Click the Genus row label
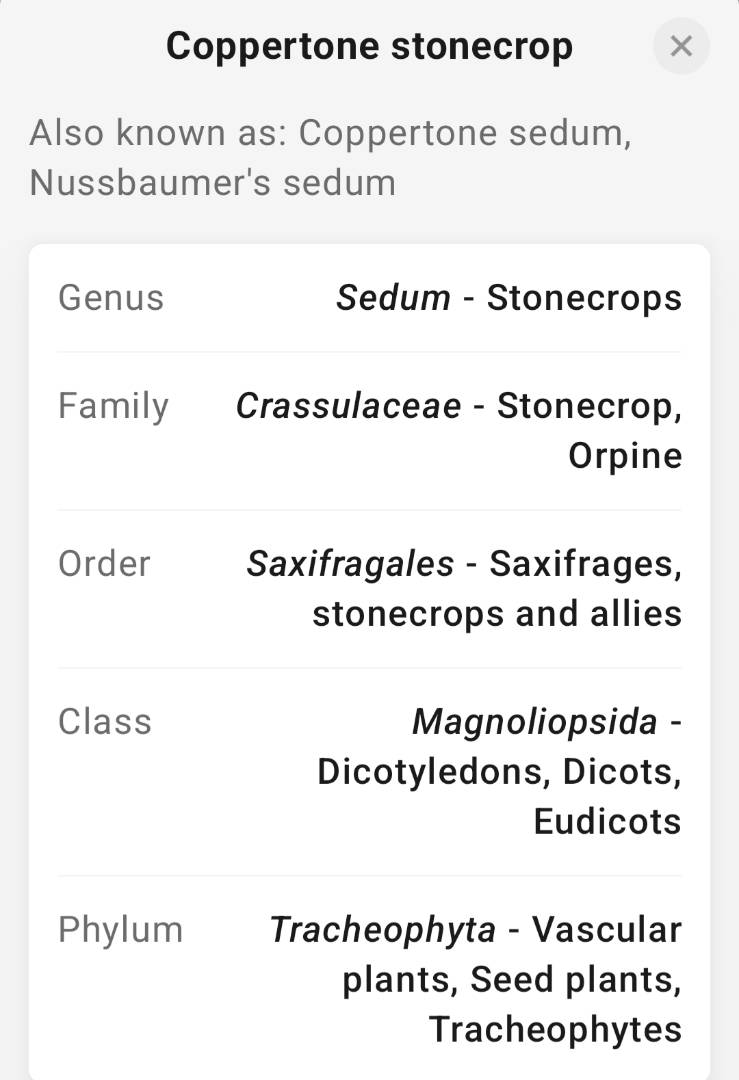The image size is (739, 1080). (111, 298)
